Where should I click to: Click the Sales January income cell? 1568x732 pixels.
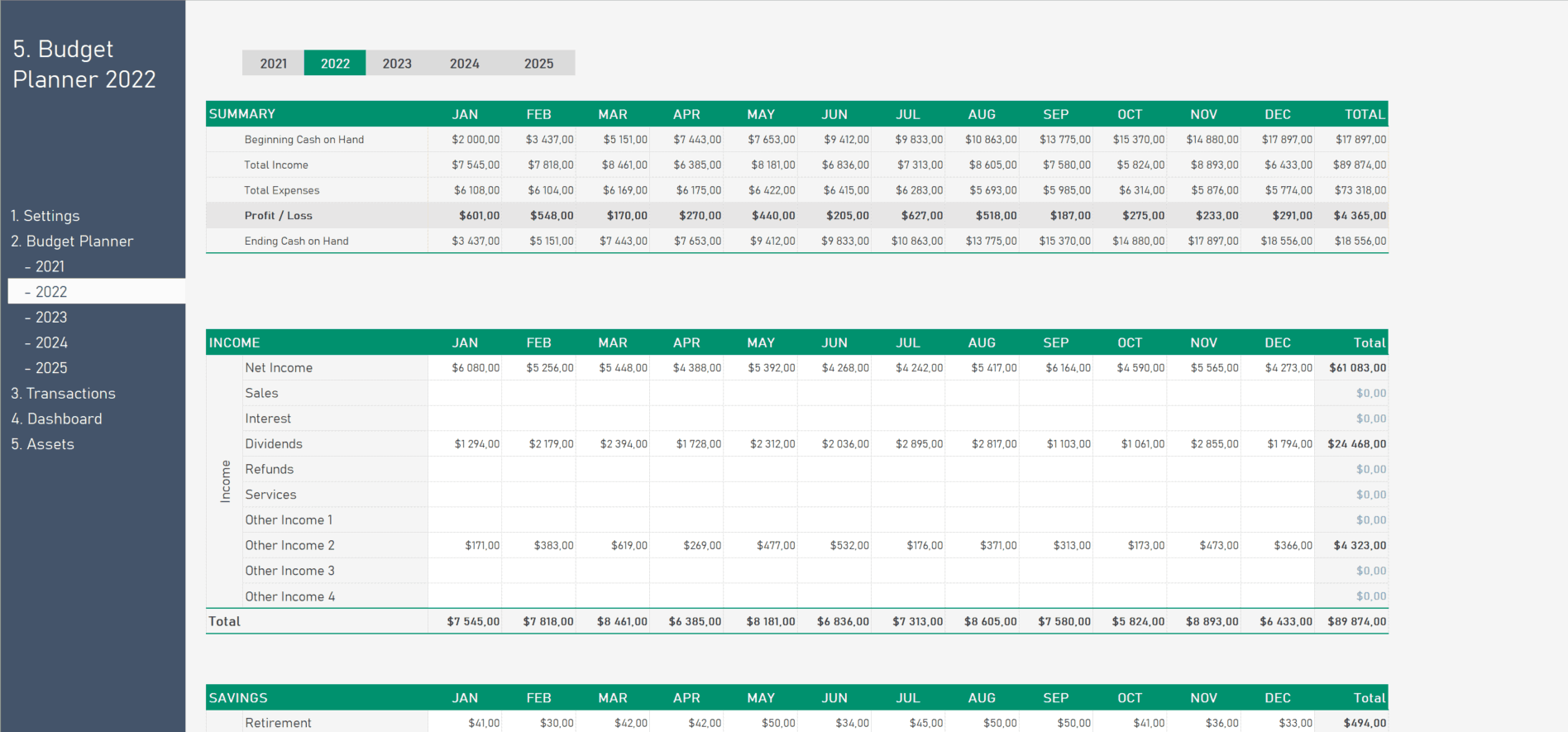(x=465, y=394)
